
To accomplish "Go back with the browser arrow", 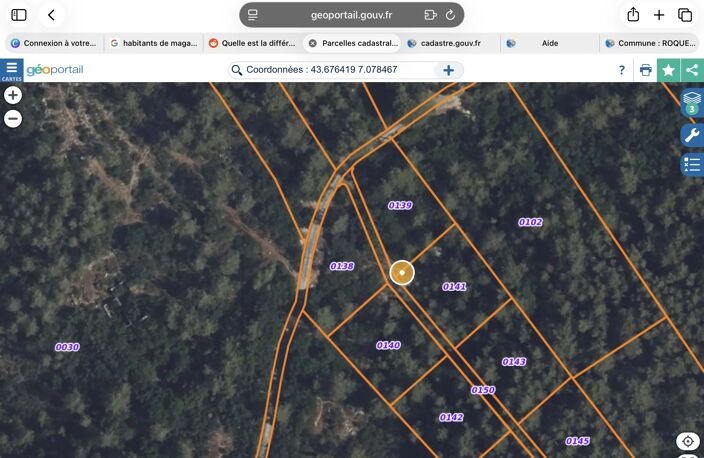I will [x=51, y=15].
